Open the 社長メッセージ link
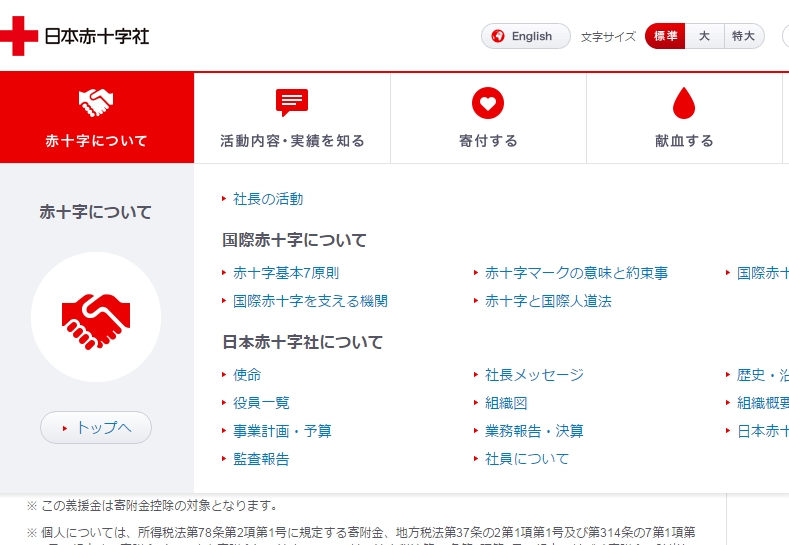Viewport: 789px width, 545px height. (x=534, y=375)
